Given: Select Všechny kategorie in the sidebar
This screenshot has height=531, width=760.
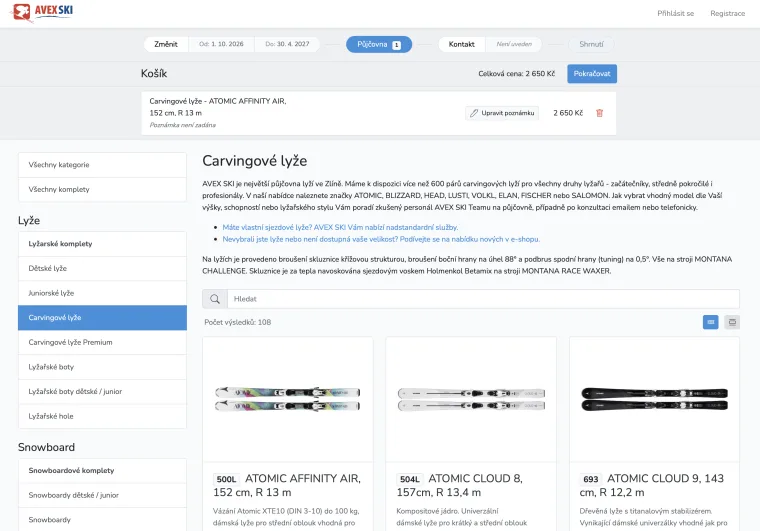Looking at the screenshot, I should click(x=102, y=165).
